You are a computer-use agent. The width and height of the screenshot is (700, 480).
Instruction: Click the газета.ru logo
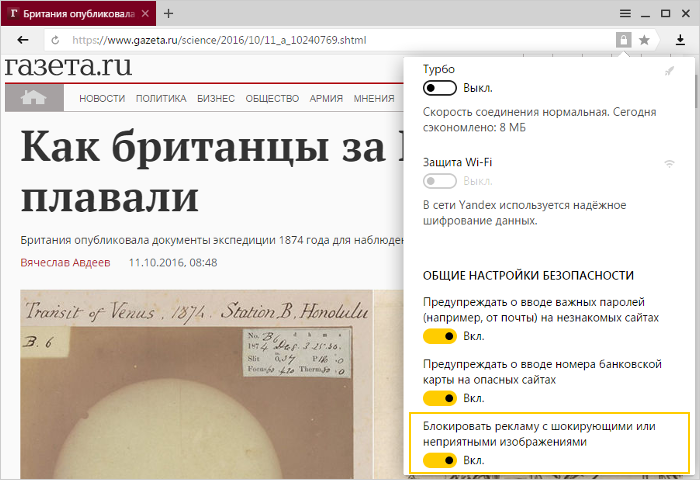coord(69,66)
